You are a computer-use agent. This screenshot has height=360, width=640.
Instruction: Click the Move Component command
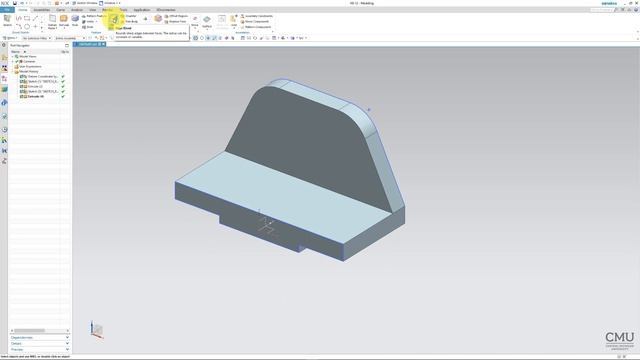(255, 21)
